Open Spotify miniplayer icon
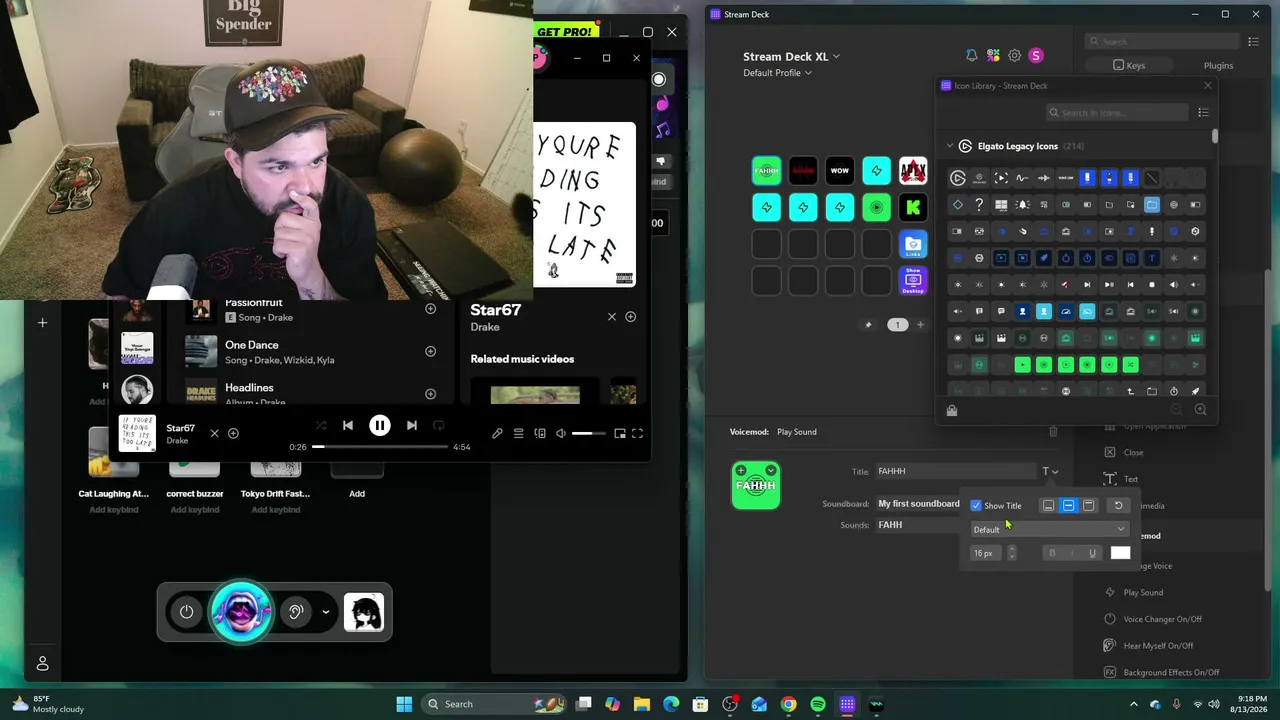 point(620,433)
